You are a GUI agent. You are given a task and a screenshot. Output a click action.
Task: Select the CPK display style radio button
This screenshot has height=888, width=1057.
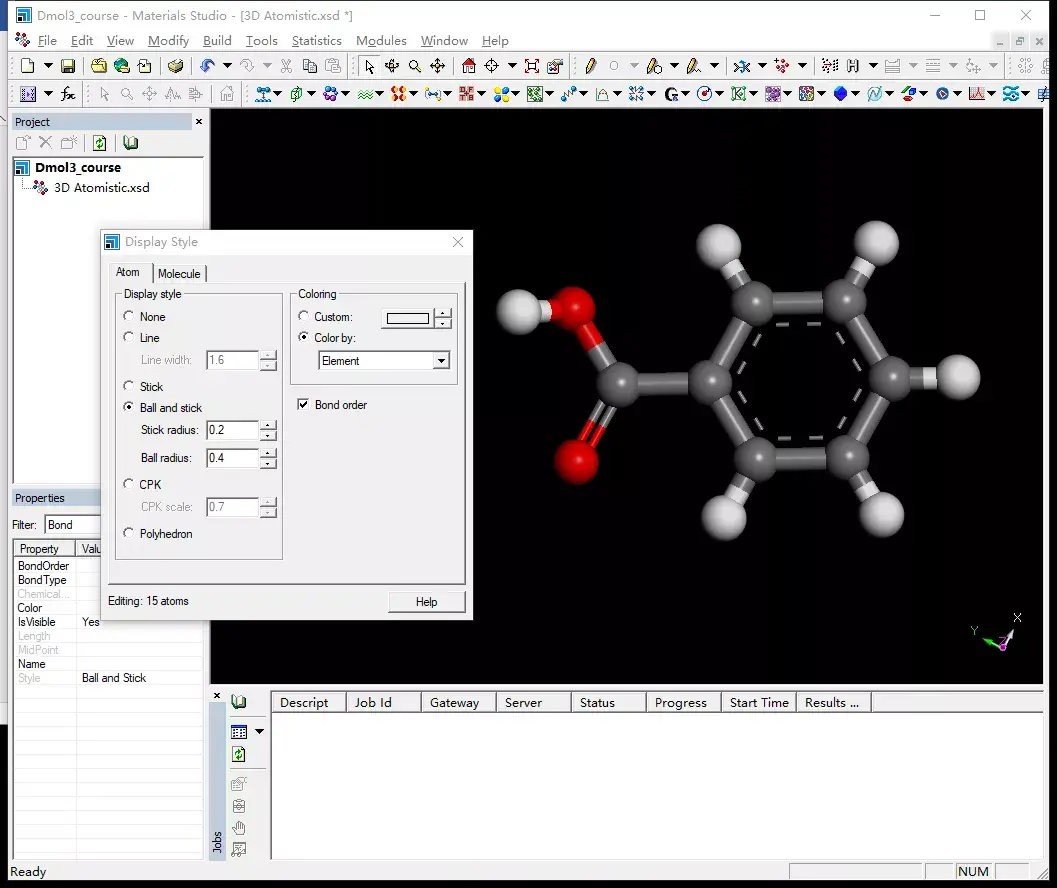pos(129,484)
